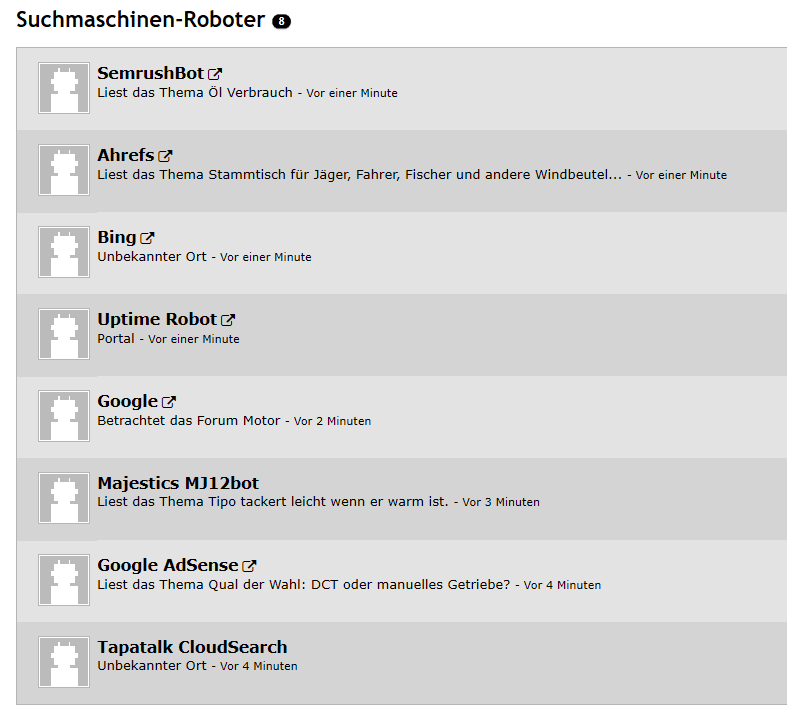Click the SemrushBot robot avatar
Image resolution: width=787 pixels, height=706 pixels.
click(64, 88)
